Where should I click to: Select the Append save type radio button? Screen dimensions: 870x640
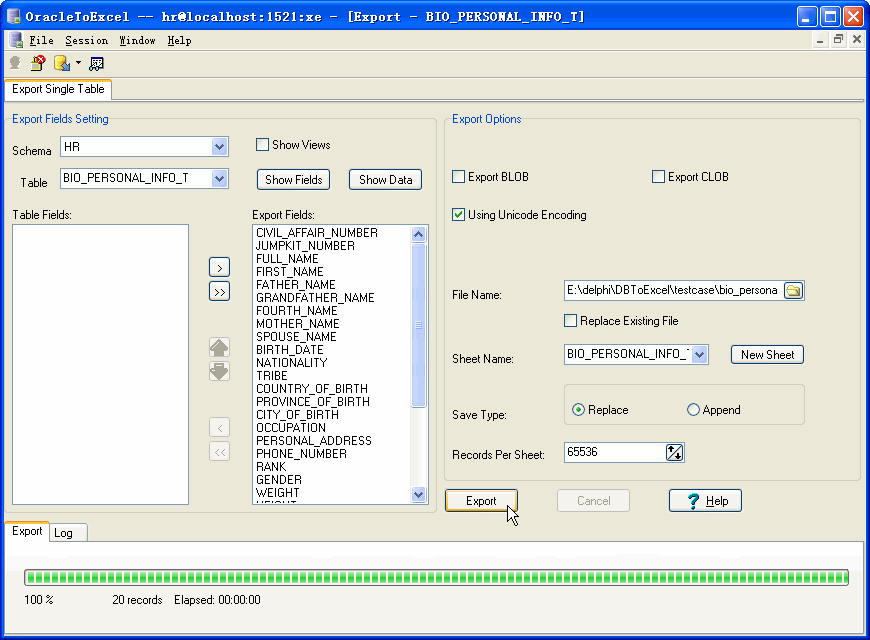pos(693,410)
